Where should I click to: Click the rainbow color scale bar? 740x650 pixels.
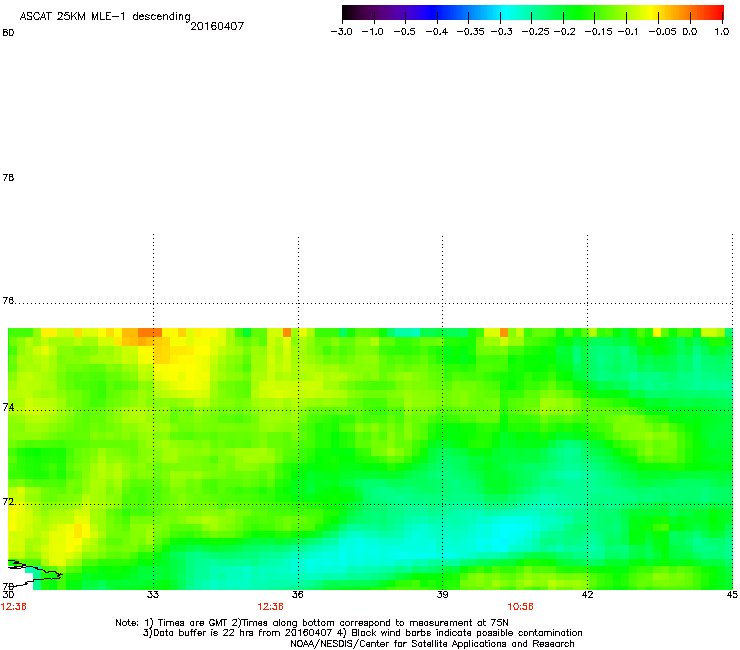[x=533, y=13]
